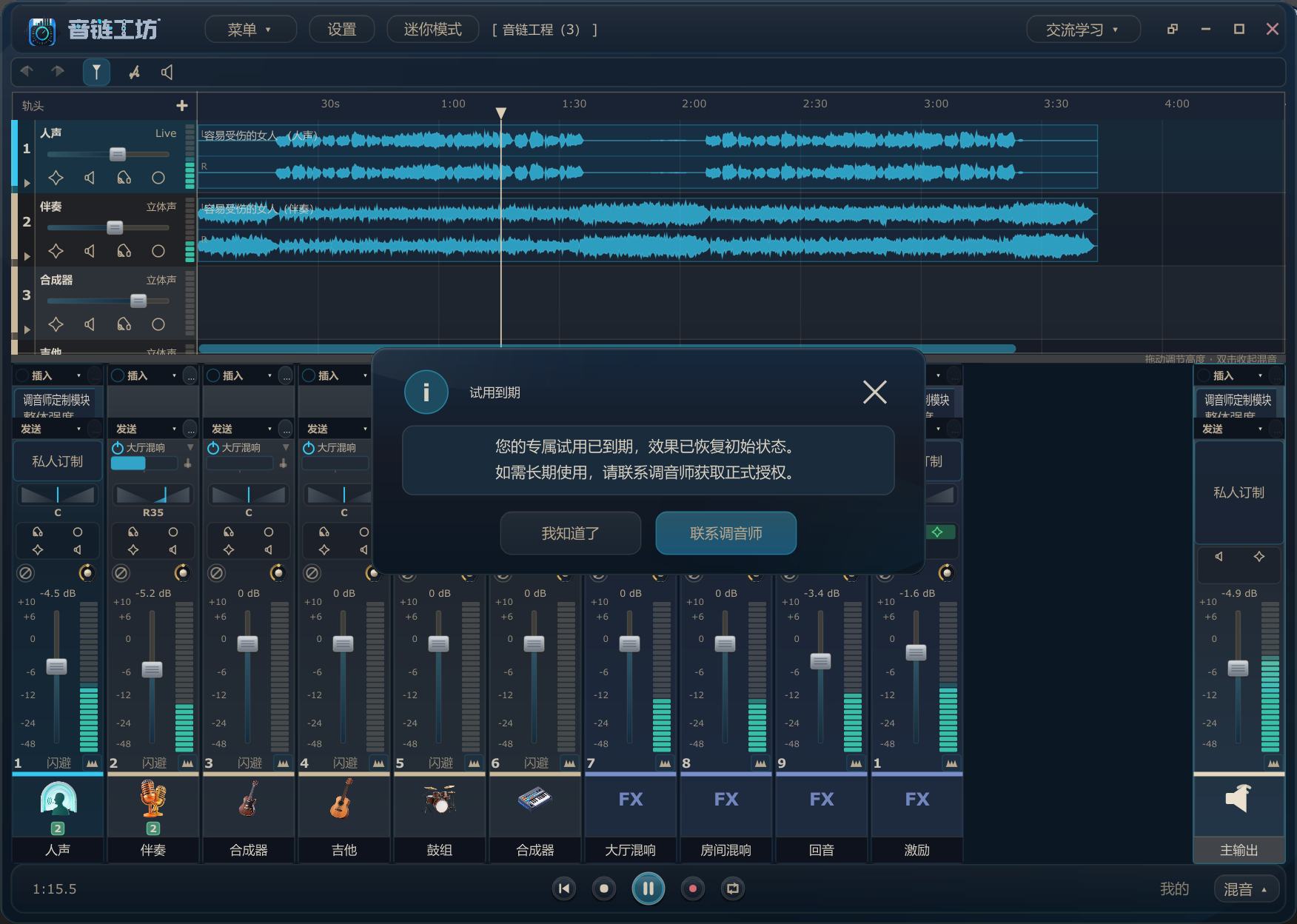
Task: Click the channel 2 fader at -5.2 dB
Action: tap(152, 669)
